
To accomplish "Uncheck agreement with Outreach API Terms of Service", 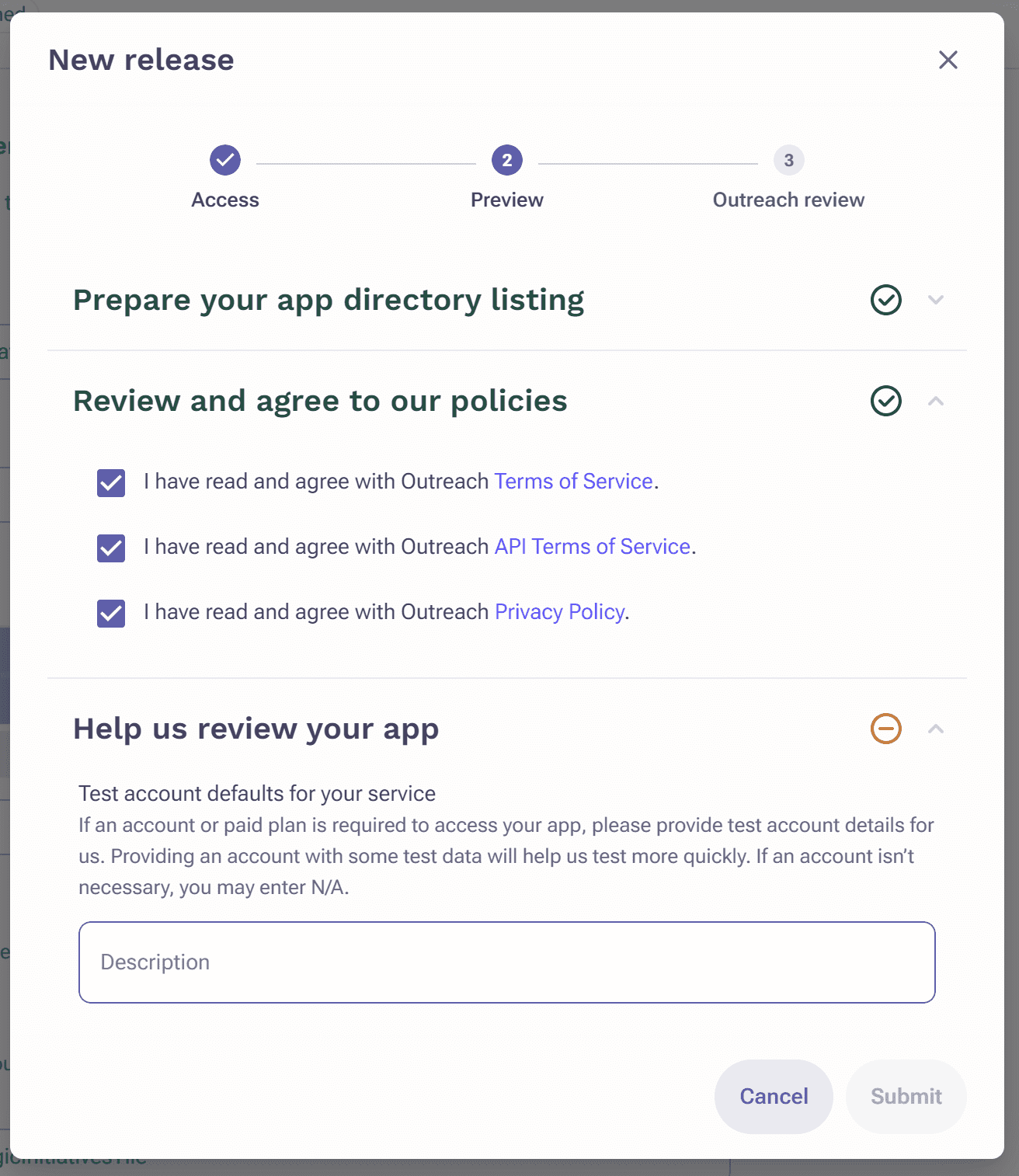I will tap(110, 548).
